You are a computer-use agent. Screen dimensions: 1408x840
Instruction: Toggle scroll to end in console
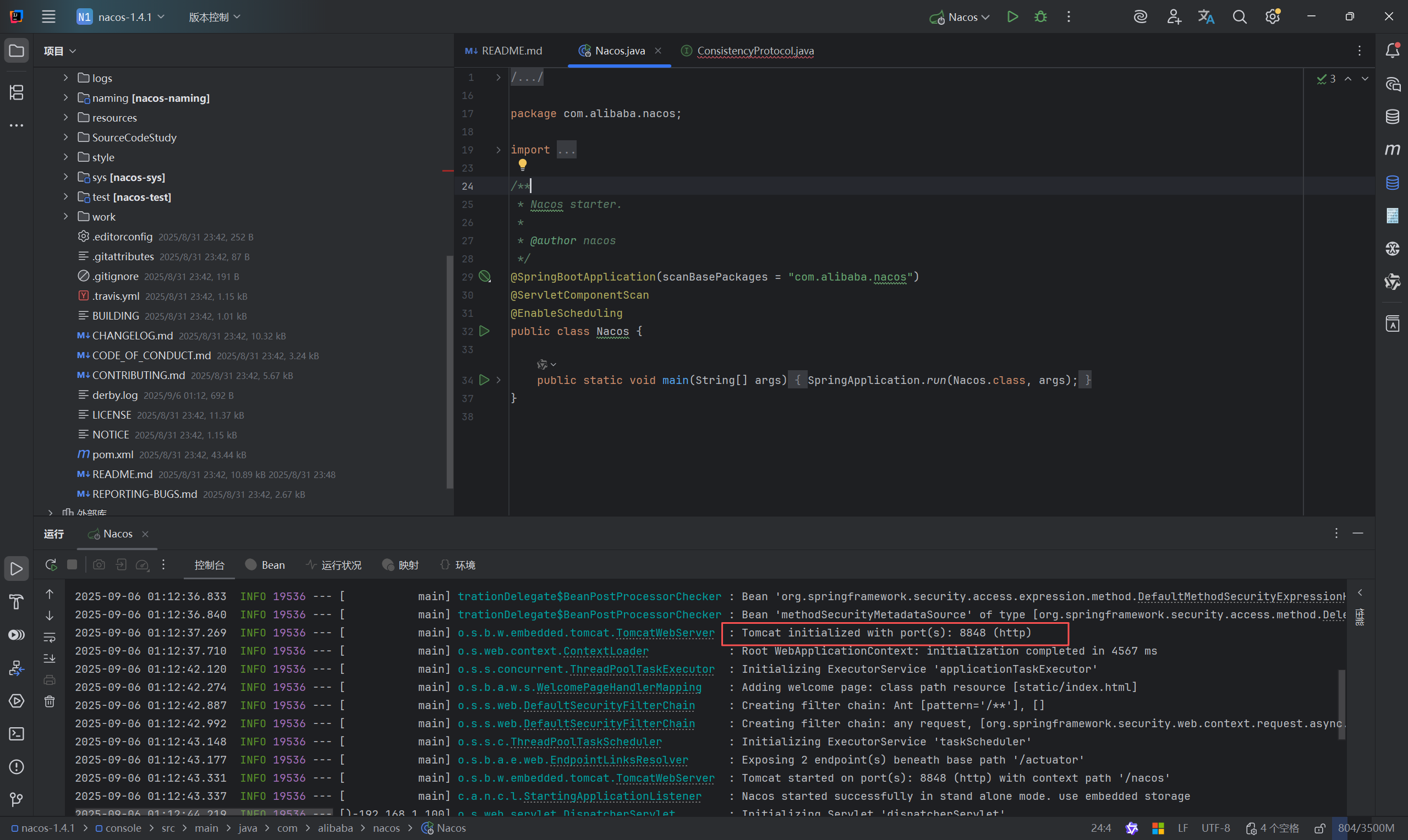coord(50,658)
